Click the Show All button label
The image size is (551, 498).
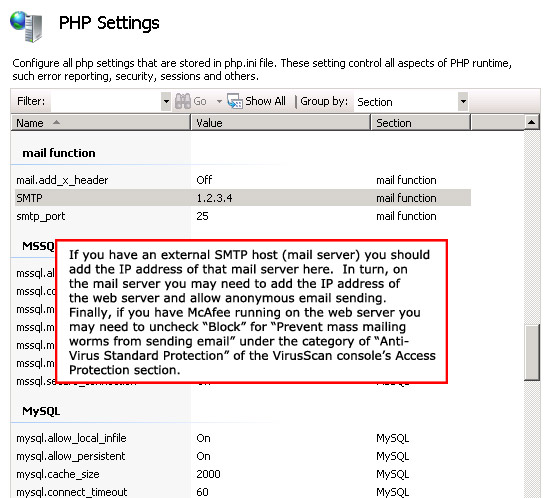pyautogui.click(x=265, y=101)
